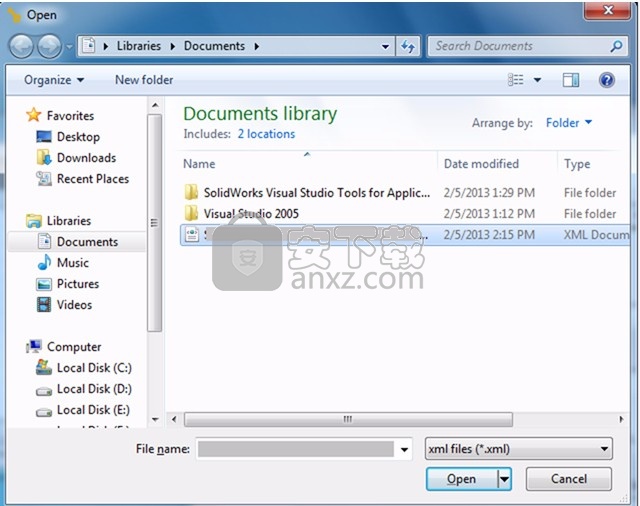The height and width of the screenshot is (506, 640).
Task: Select Videos library
Action: (x=74, y=305)
